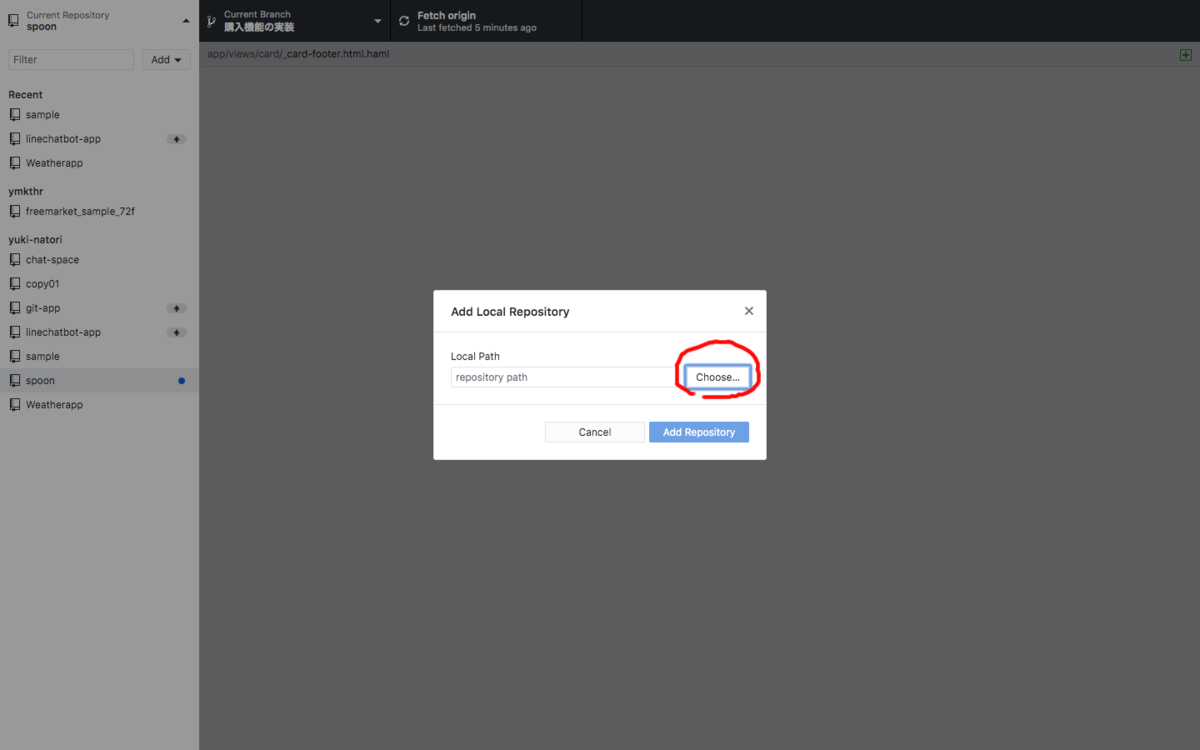Click the Local Path label
Viewport: 1200px width, 750px height.
click(475, 356)
